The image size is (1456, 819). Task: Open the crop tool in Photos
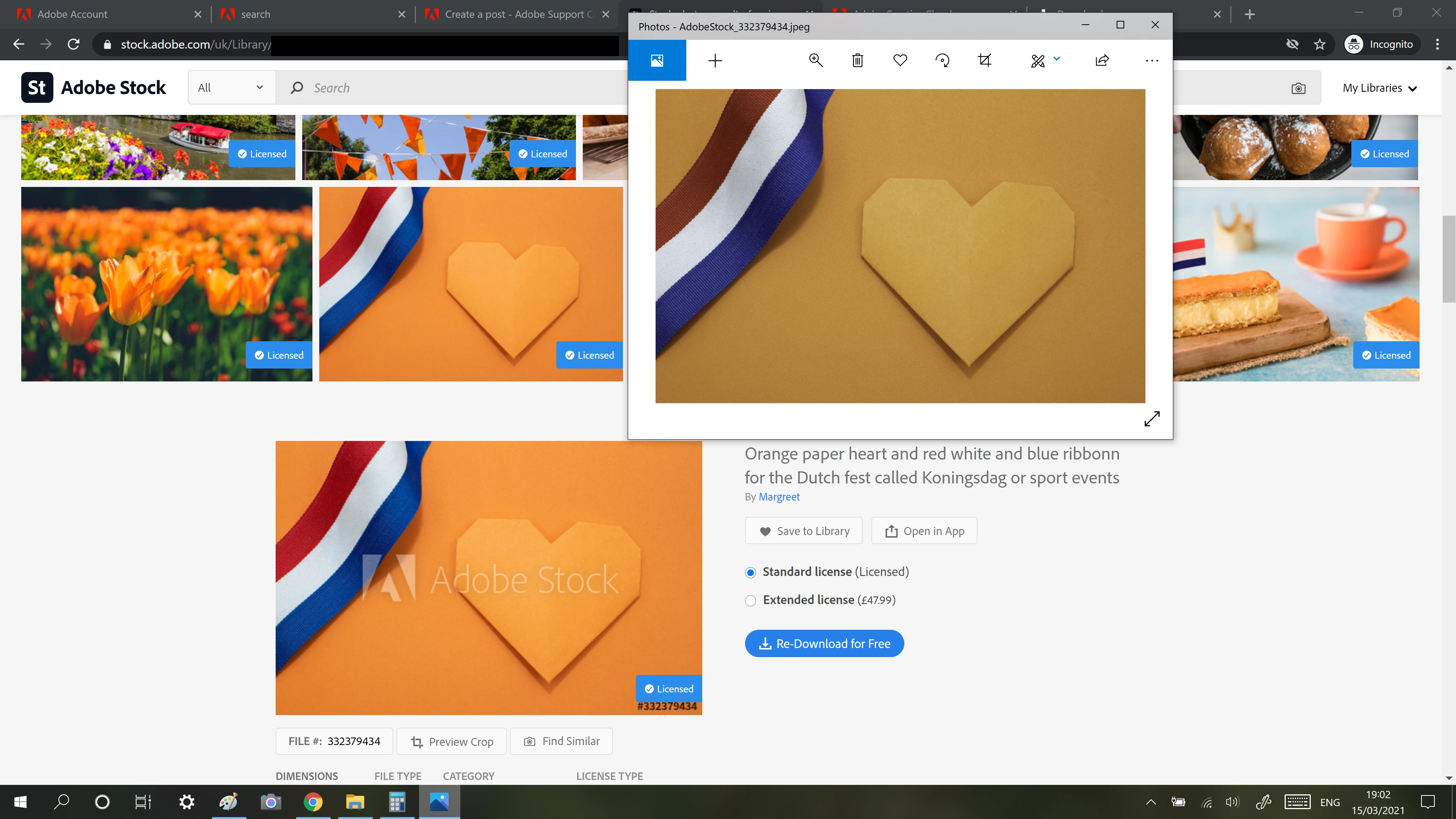coord(984,60)
